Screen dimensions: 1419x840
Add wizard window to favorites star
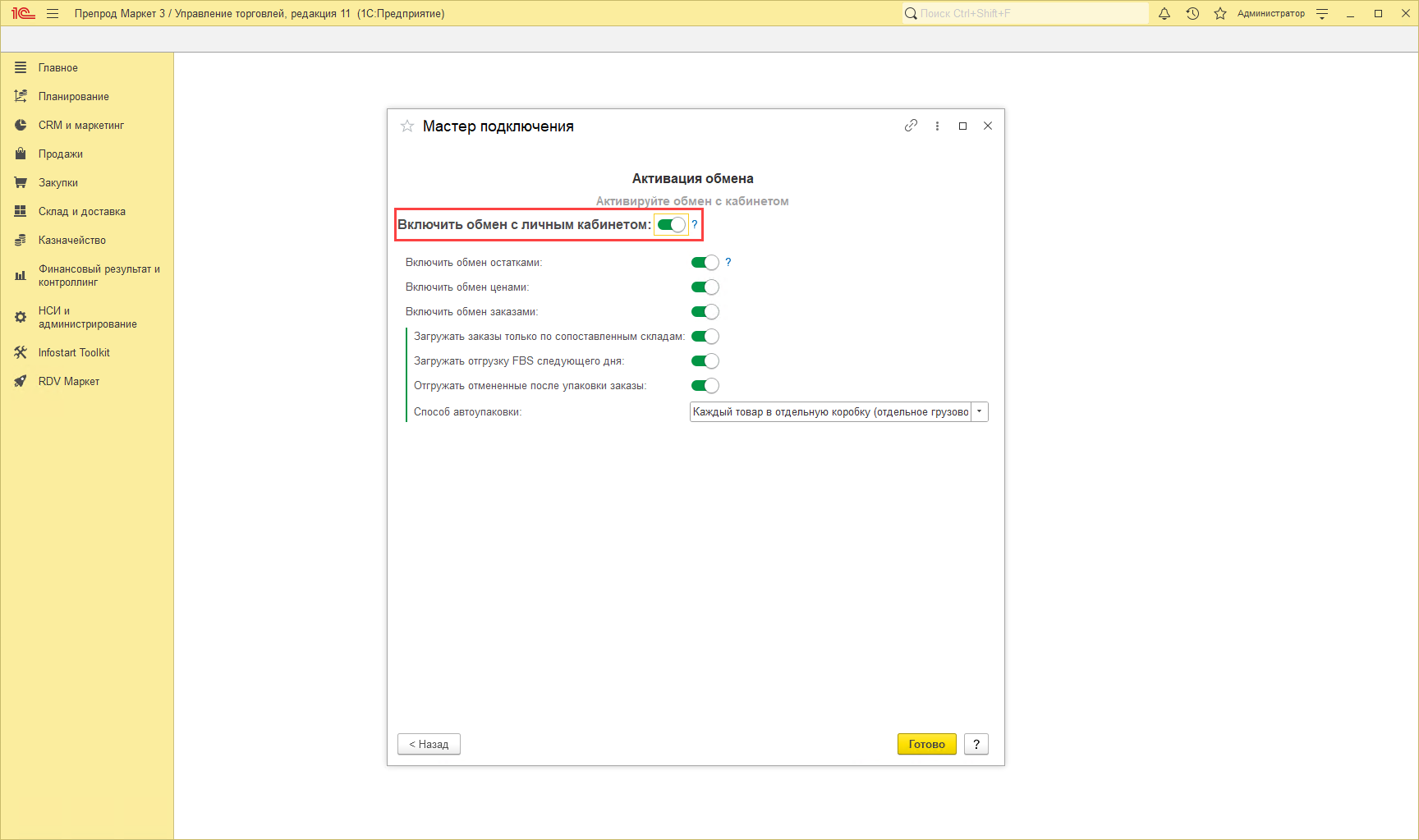click(x=406, y=126)
